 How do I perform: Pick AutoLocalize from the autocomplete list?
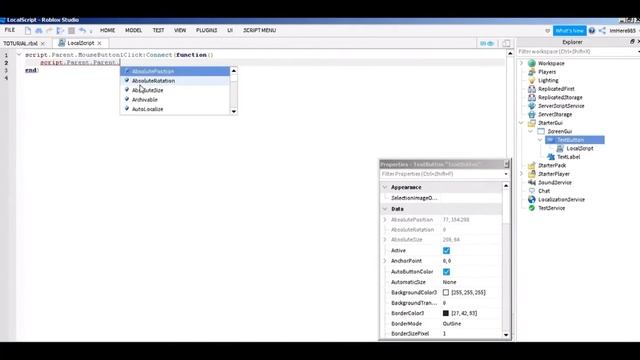175,109
